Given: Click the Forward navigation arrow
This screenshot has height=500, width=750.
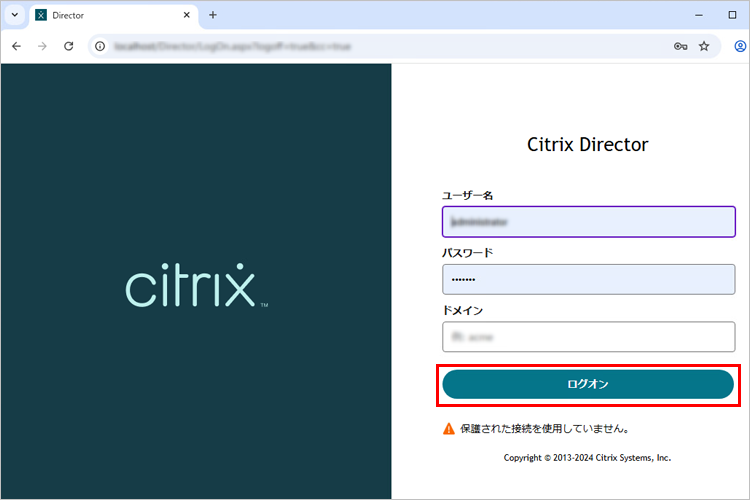Looking at the screenshot, I should click(x=42, y=46).
